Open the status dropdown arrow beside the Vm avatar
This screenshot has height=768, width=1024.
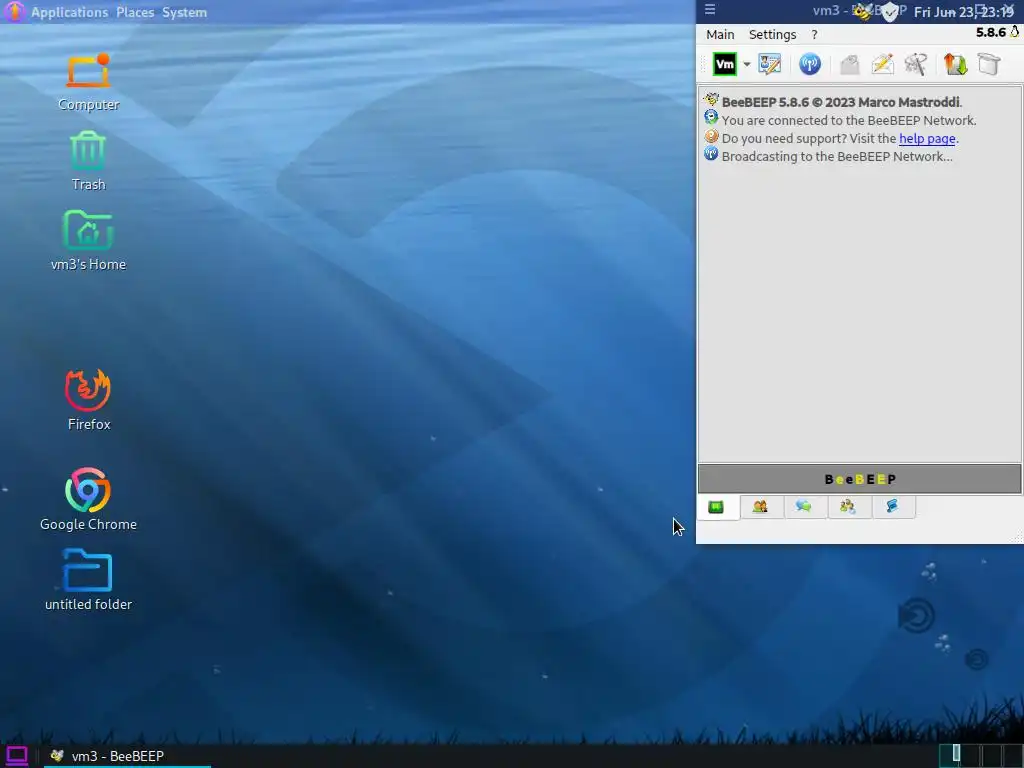[746, 64]
